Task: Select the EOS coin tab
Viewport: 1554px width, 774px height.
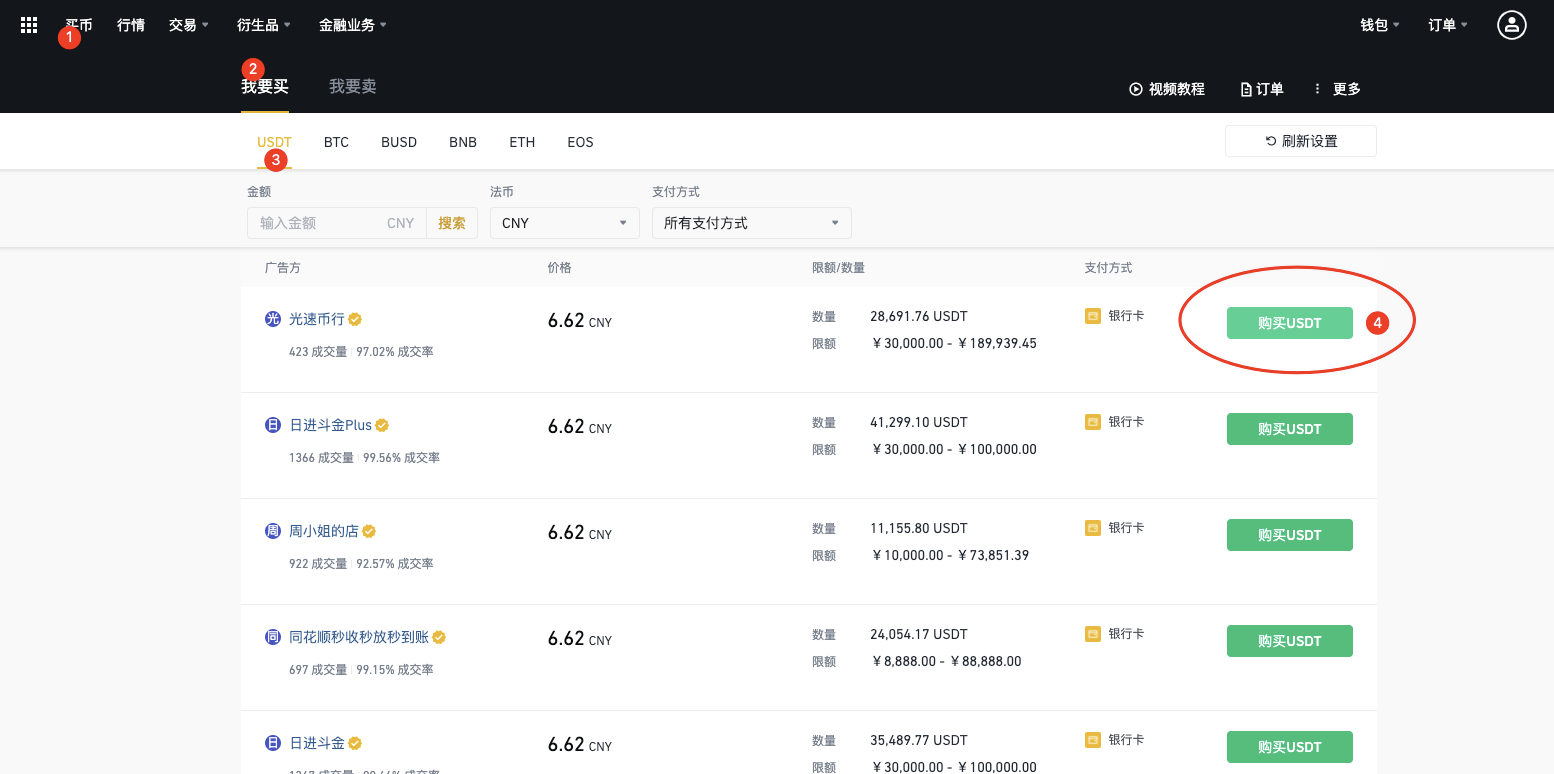Action: 580,142
